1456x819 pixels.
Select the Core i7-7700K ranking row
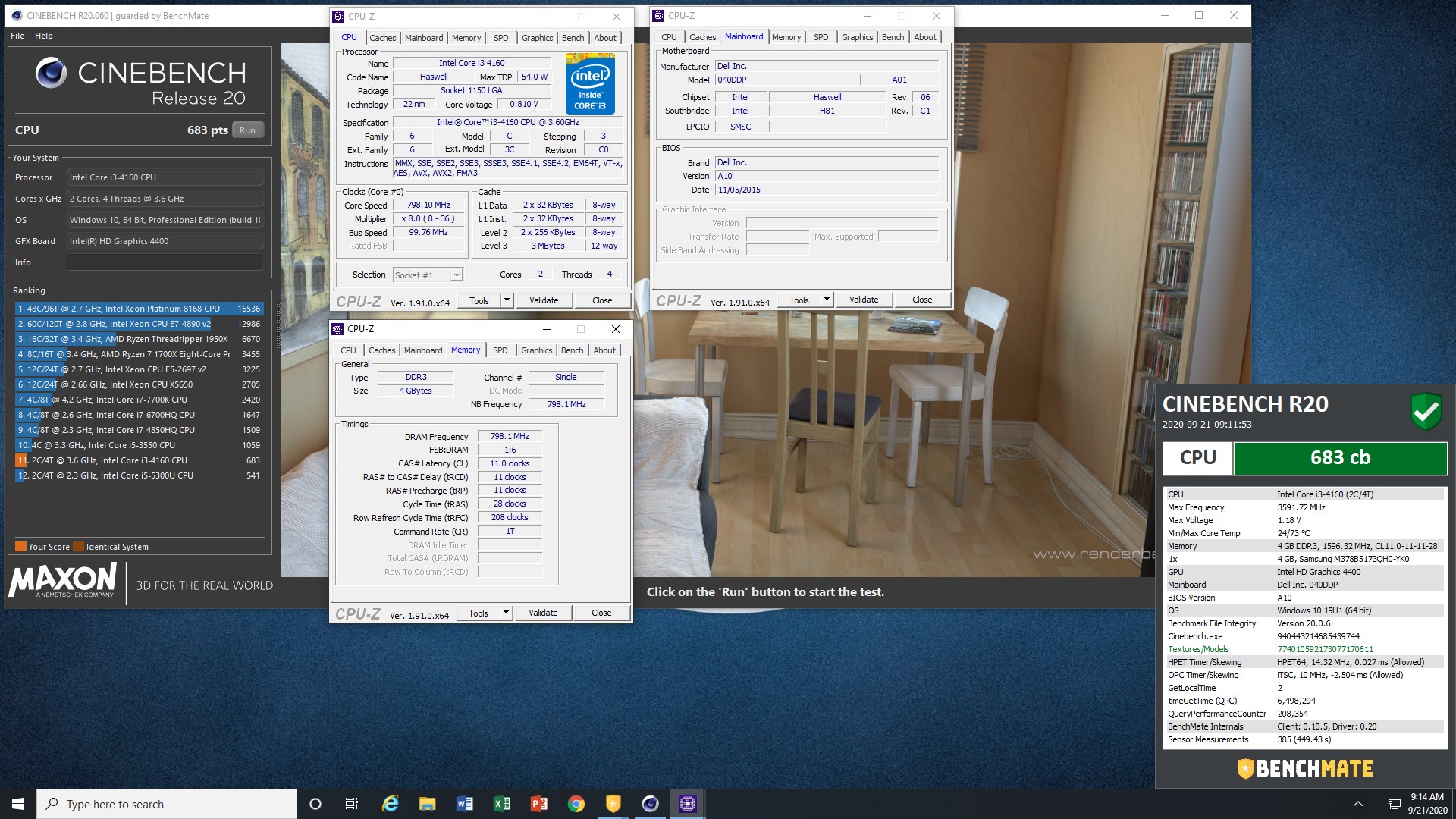tap(139, 400)
